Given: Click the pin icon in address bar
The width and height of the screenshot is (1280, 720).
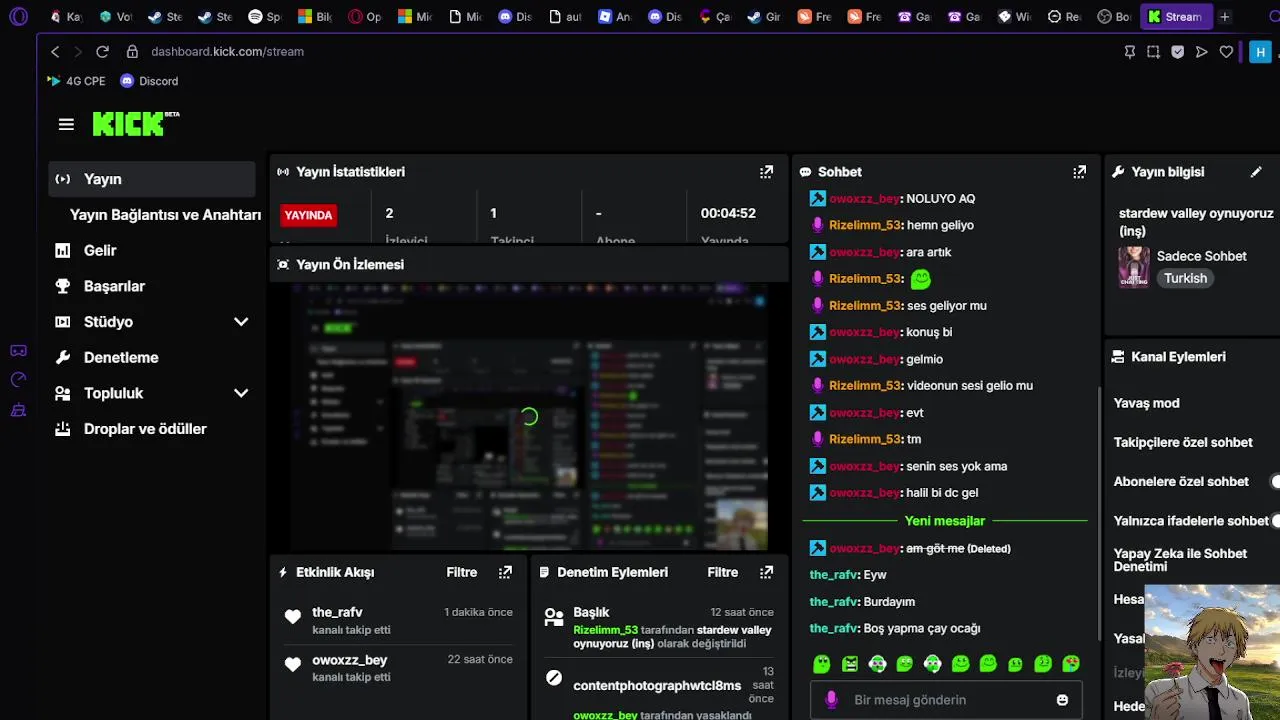Looking at the screenshot, I should [1130, 52].
